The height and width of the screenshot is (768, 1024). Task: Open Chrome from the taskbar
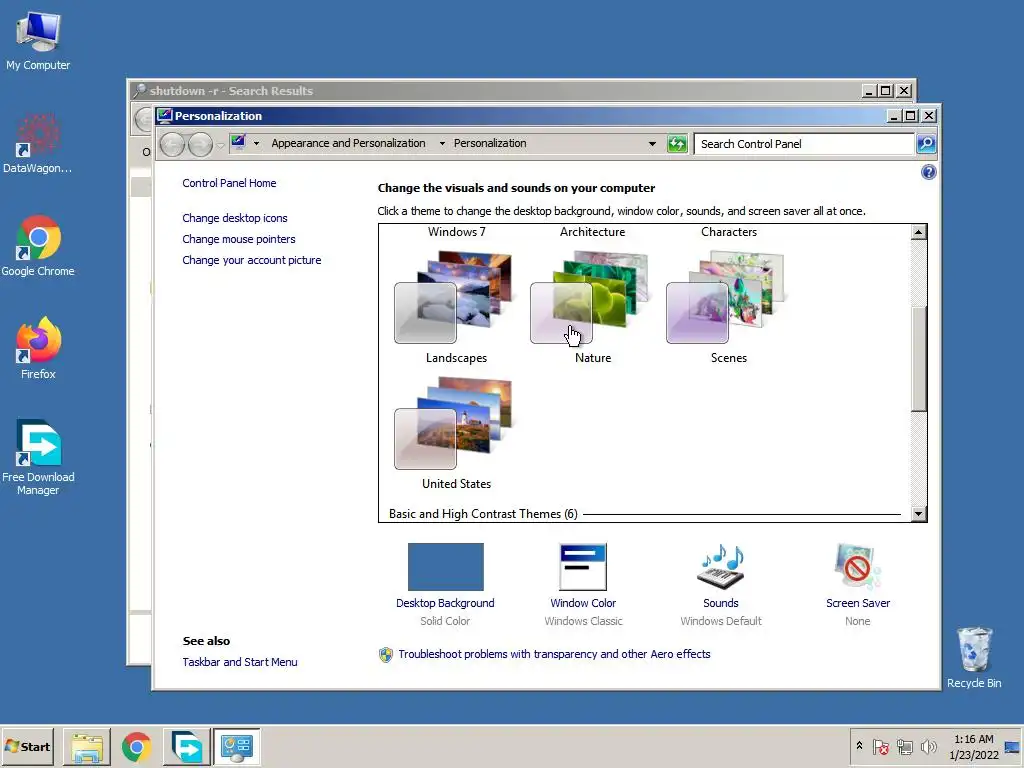point(136,746)
